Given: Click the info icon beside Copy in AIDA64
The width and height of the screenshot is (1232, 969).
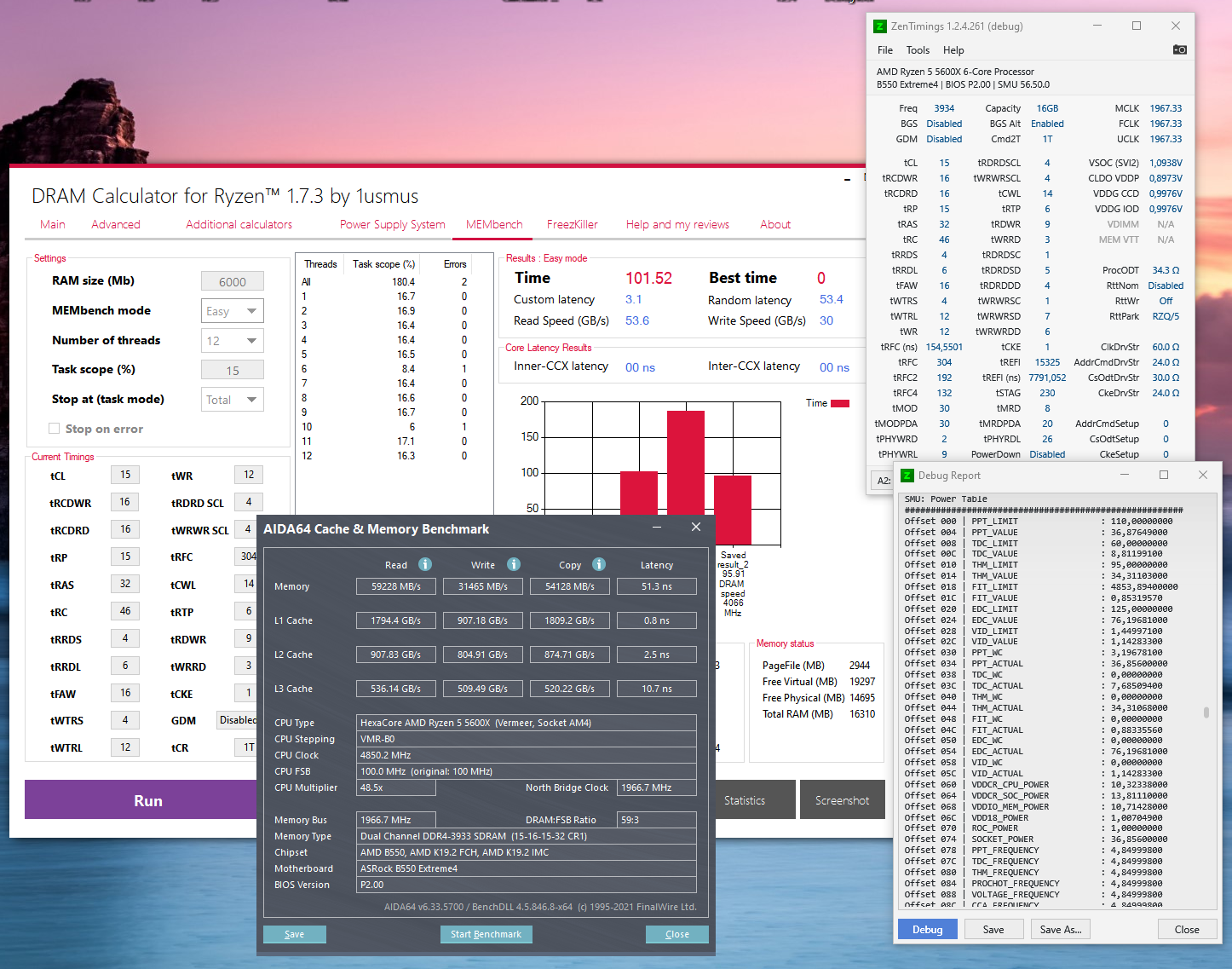Looking at the screenshot, I should [x=599, y=564].
